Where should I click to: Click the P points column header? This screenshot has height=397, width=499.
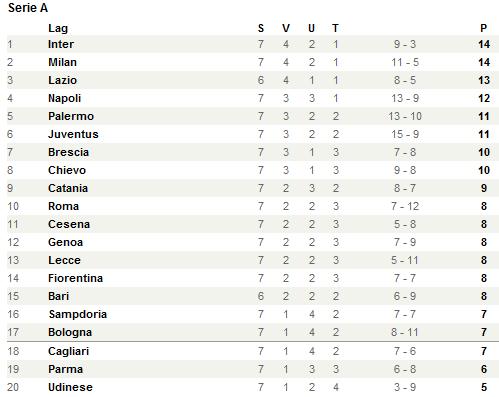click(x=484, y=28)
